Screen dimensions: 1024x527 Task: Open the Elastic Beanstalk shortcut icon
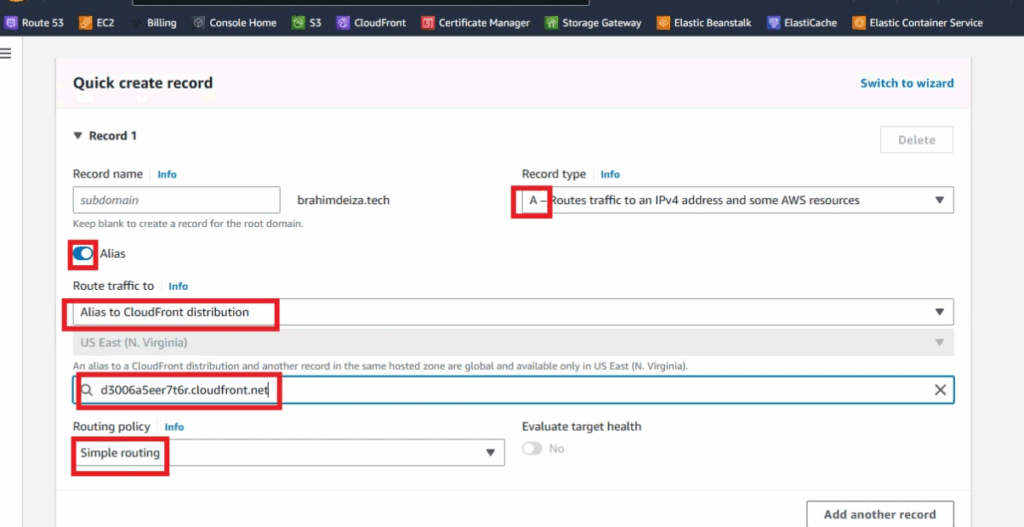coord(664,23)
